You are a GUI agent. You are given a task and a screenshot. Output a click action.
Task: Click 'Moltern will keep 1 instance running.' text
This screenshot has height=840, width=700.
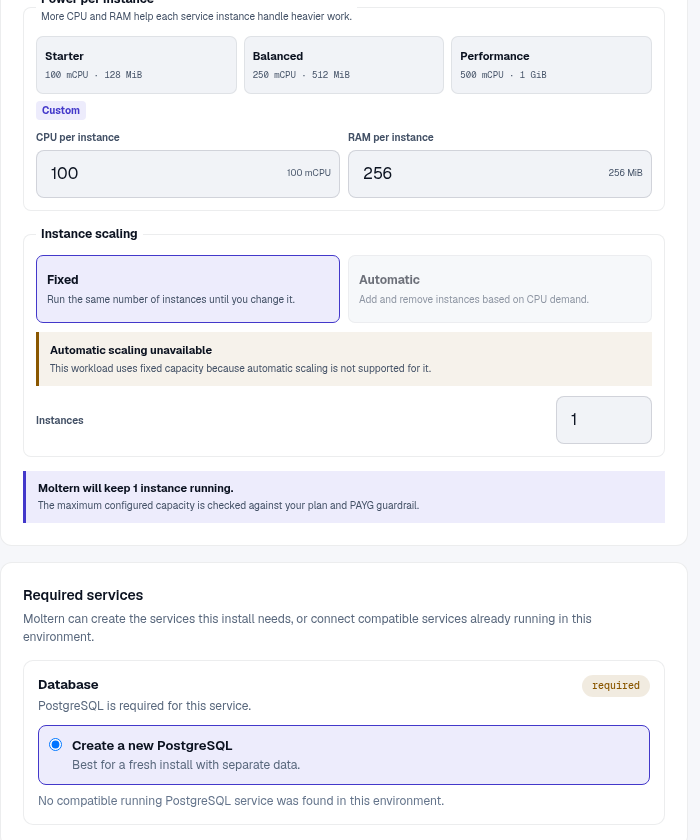click(x=136, y=488)
